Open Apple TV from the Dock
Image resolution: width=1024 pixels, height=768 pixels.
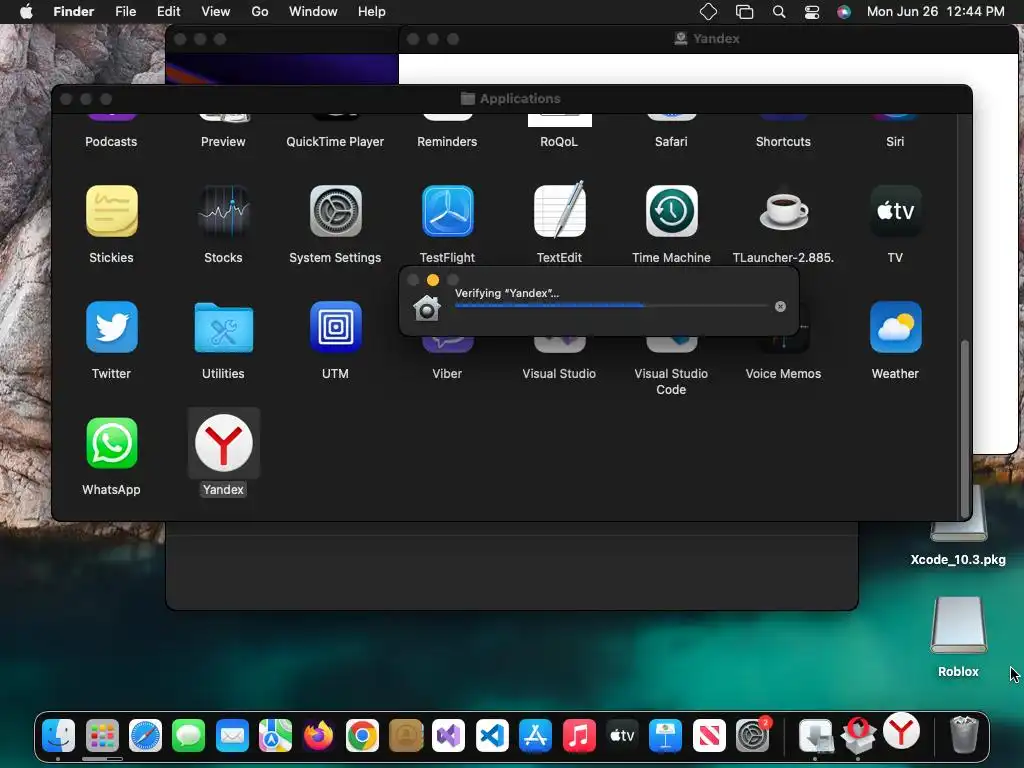(622, 736)
